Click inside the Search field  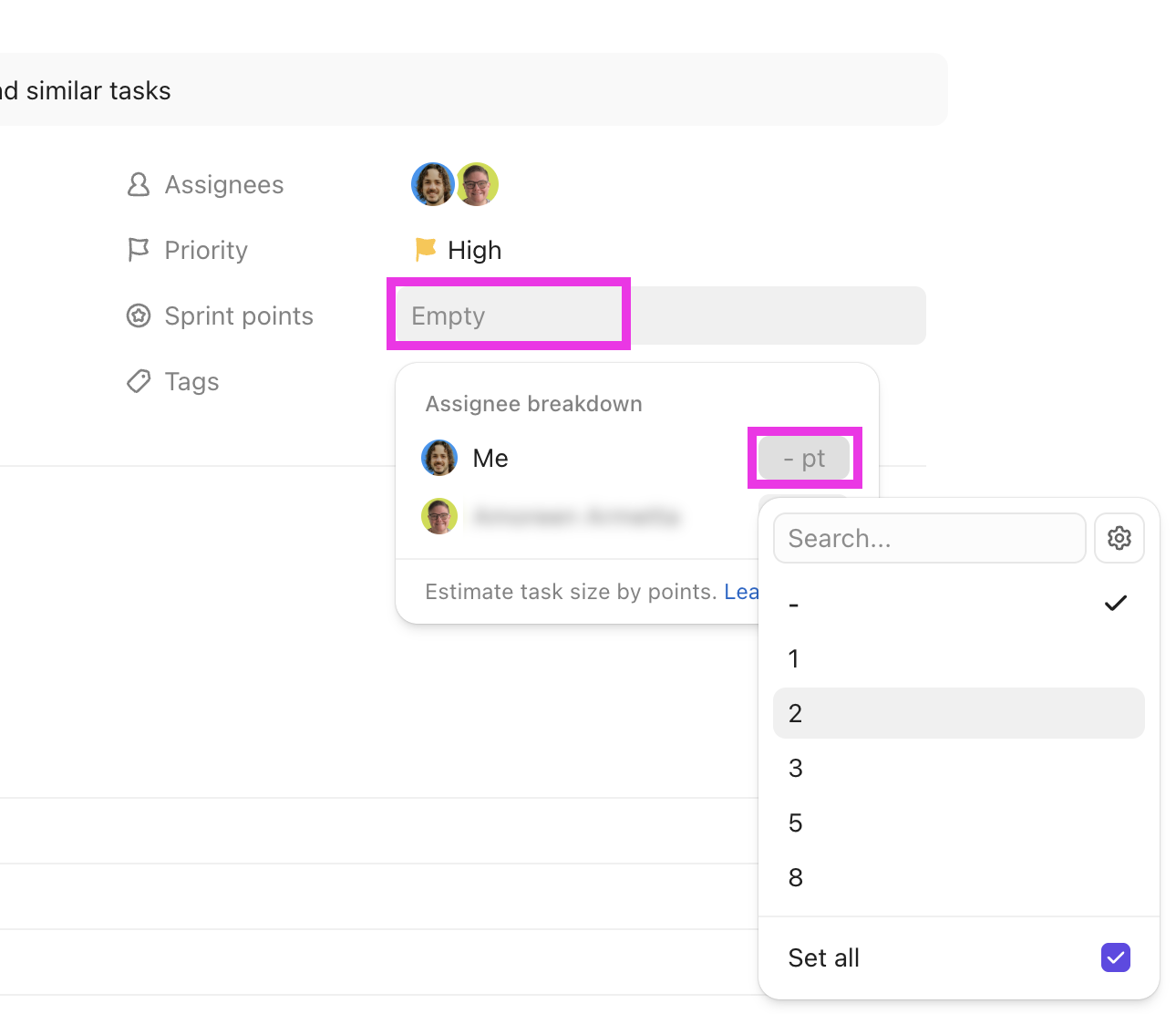[928, 537]
